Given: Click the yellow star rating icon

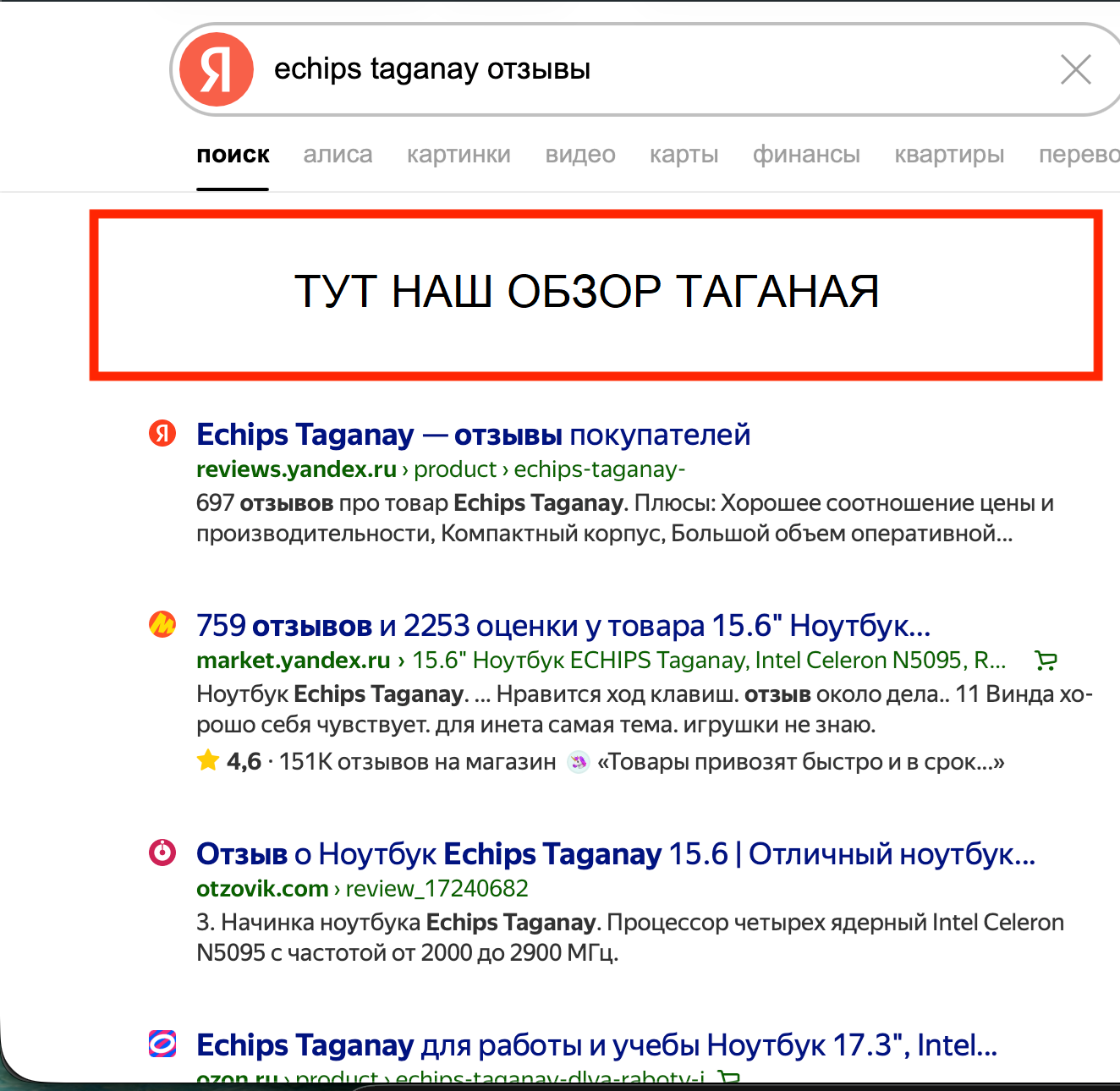Looking at the screenshot, I should click(x=208, y=761).
